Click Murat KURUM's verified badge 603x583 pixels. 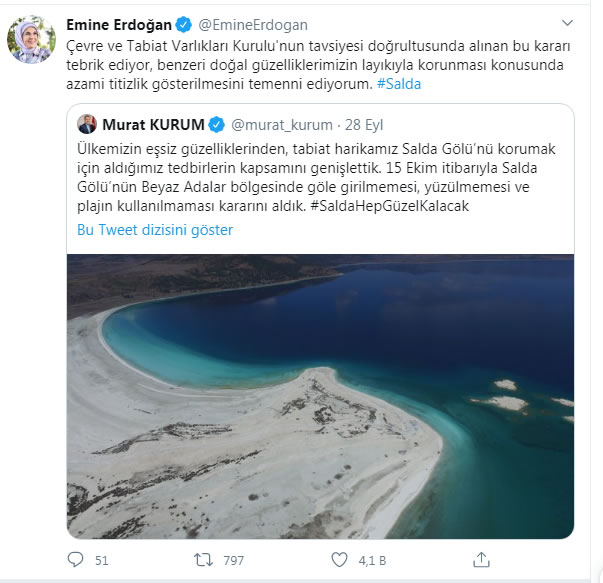(x=217, y=125)
